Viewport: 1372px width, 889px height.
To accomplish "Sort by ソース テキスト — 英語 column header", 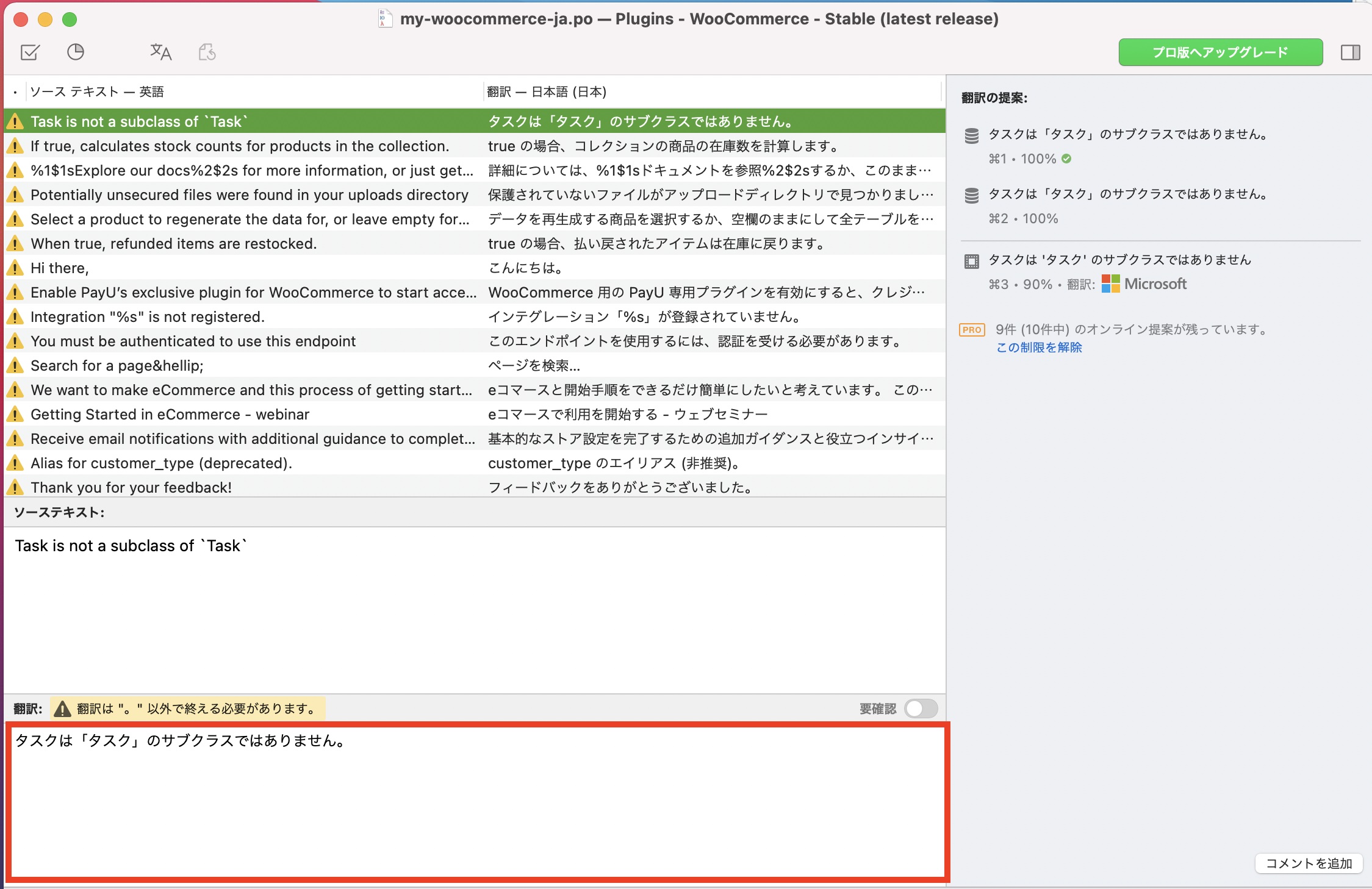I will click(x=254, y=91).
